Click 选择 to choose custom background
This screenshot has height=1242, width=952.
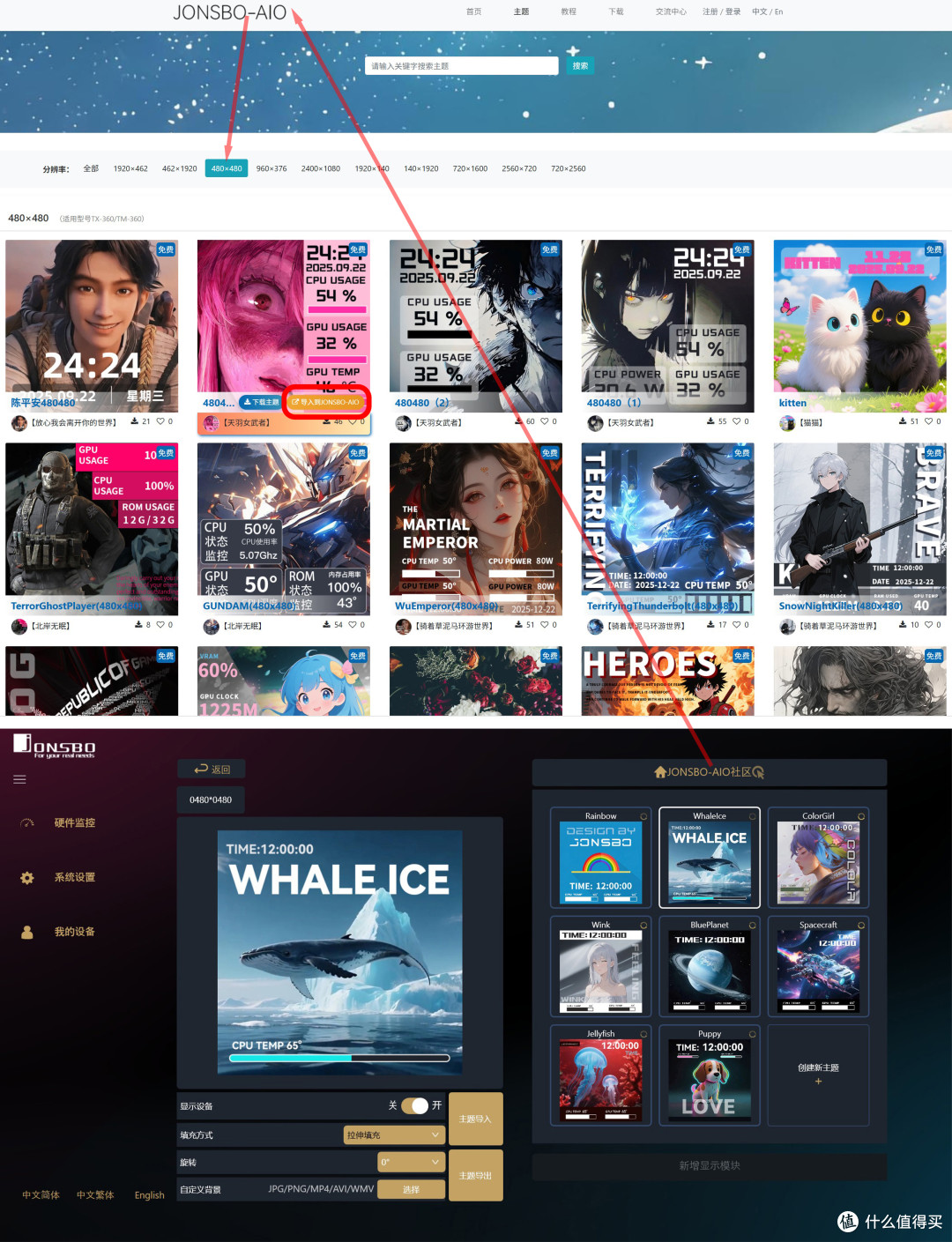pos(412,1189)
